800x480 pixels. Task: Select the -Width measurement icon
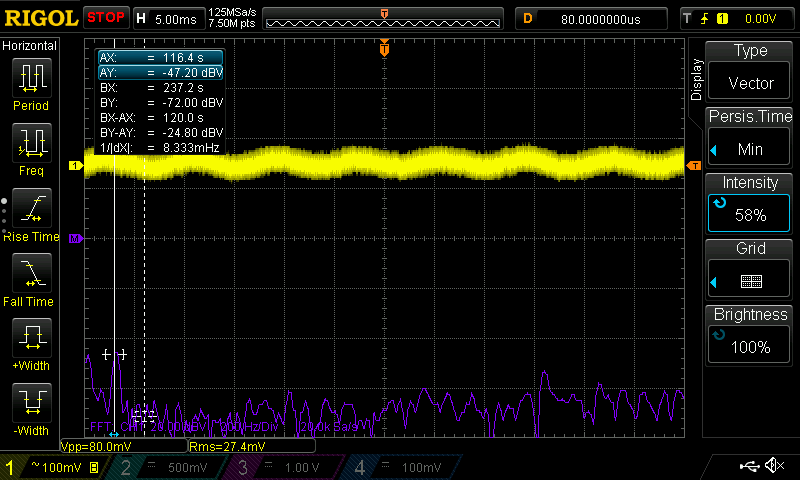[31, 403]
